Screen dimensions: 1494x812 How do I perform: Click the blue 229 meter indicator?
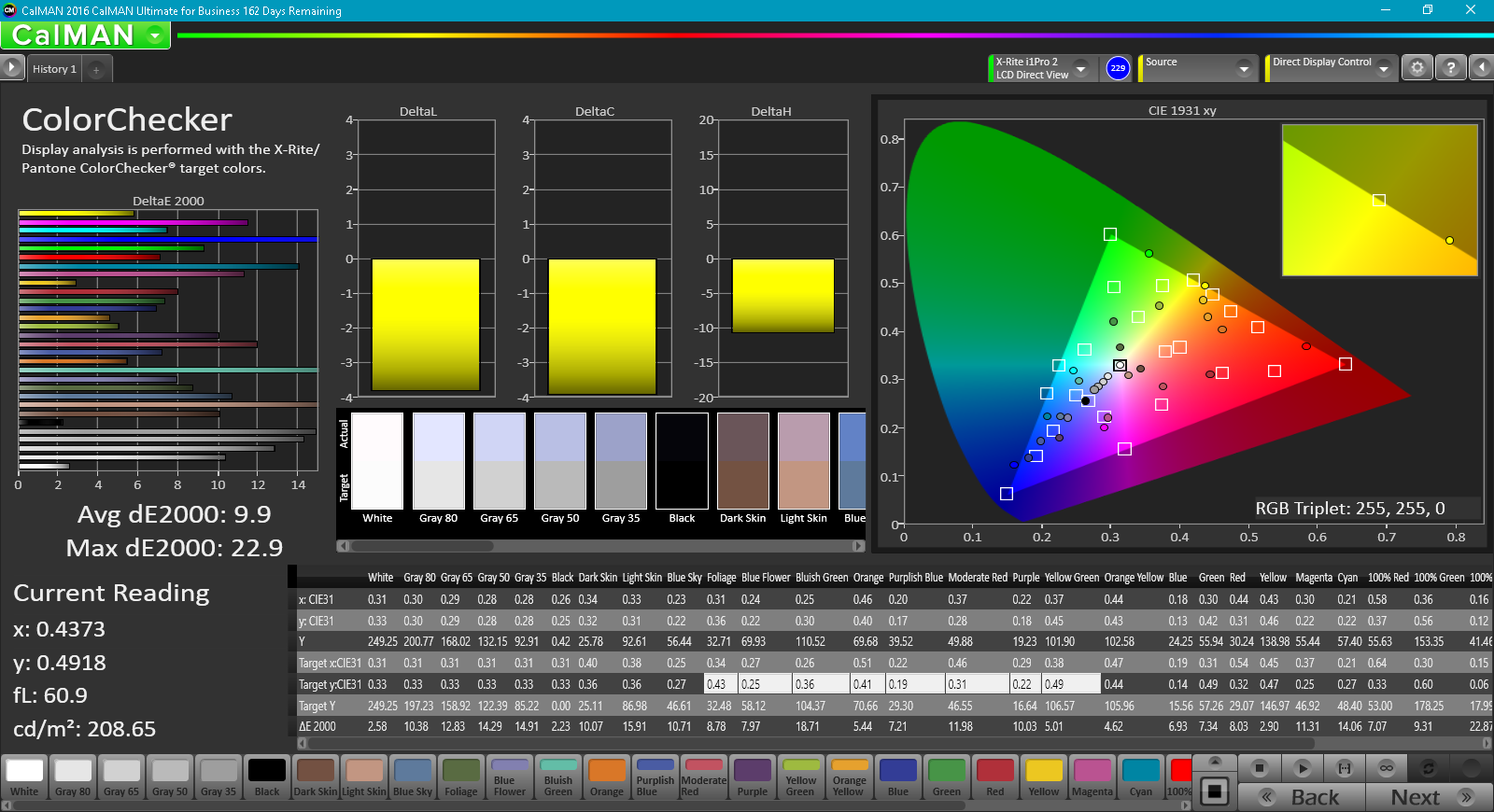(1118, 68)
